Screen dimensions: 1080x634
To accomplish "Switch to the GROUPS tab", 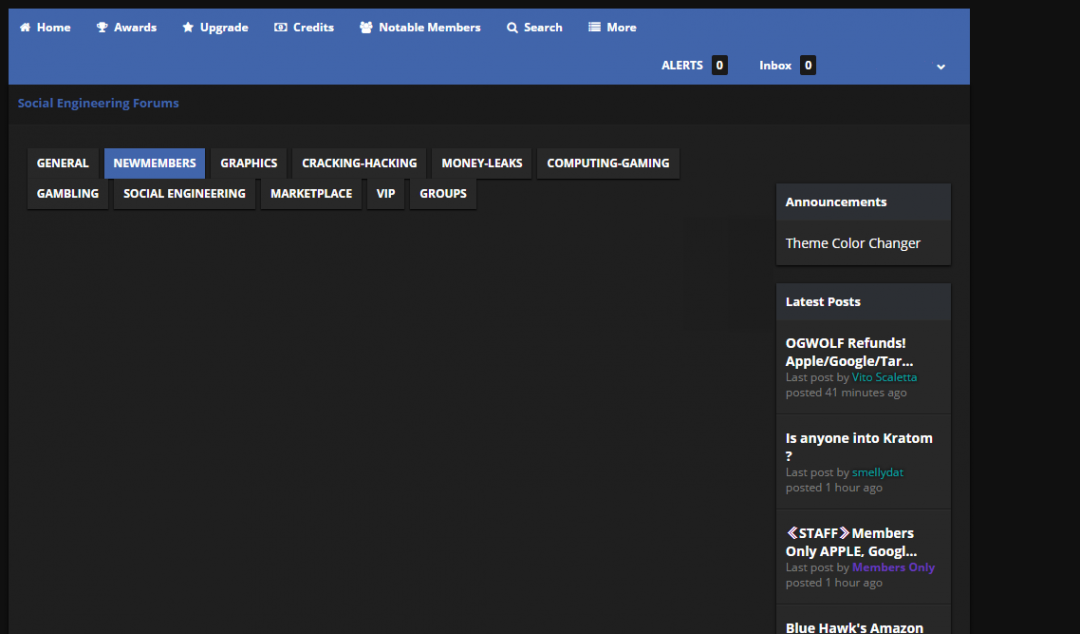I will 443,193.
